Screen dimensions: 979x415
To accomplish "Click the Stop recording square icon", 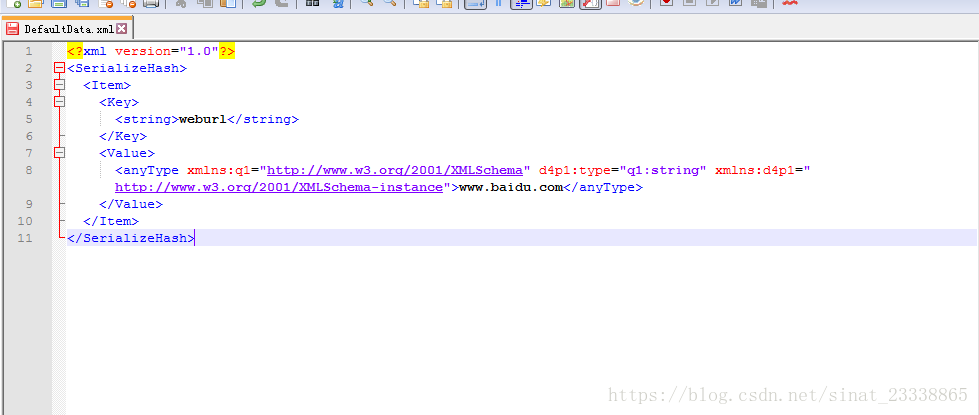I will click(x=689, y=3).
